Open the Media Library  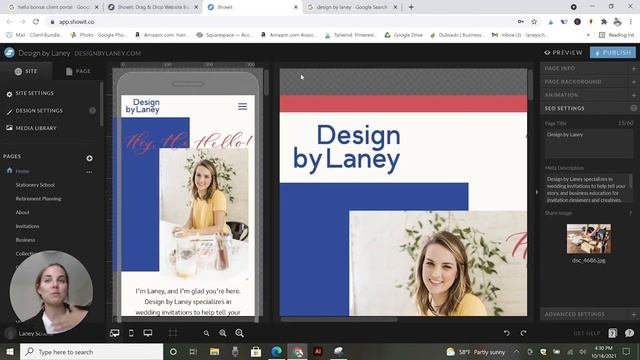36,128
